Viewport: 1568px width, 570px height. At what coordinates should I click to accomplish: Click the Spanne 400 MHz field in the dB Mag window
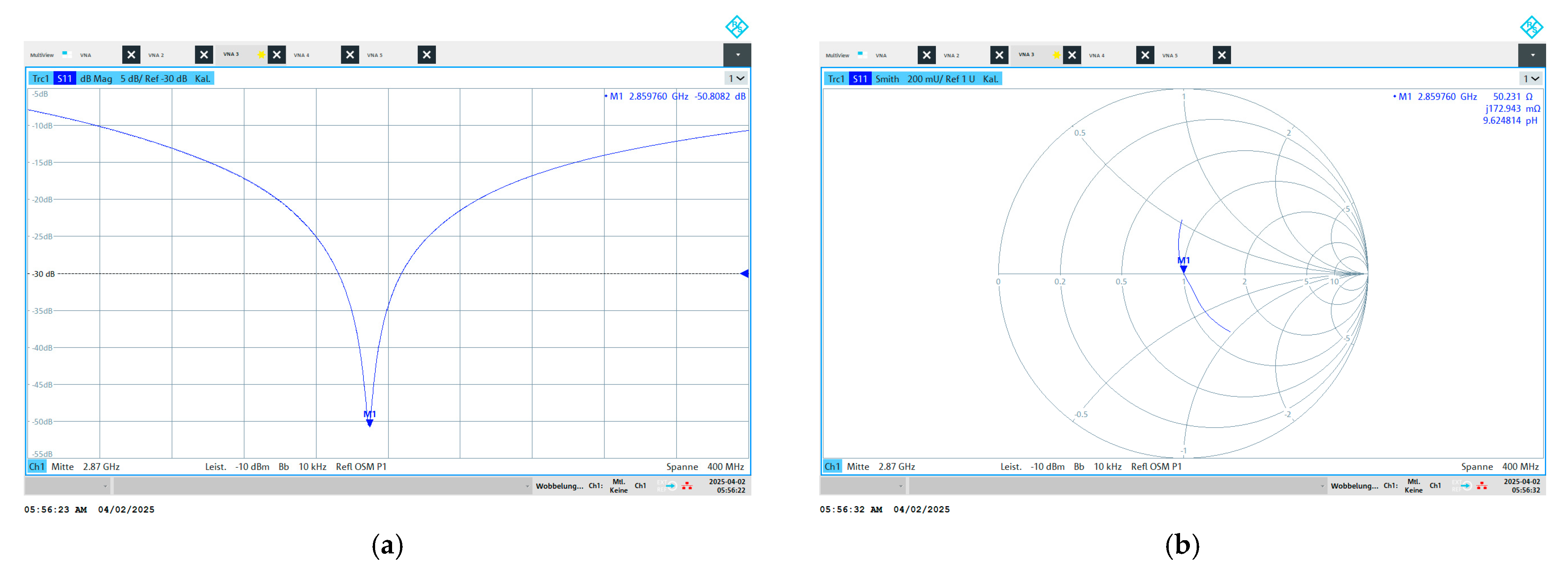pyautogui.click(x=705, y=467)
